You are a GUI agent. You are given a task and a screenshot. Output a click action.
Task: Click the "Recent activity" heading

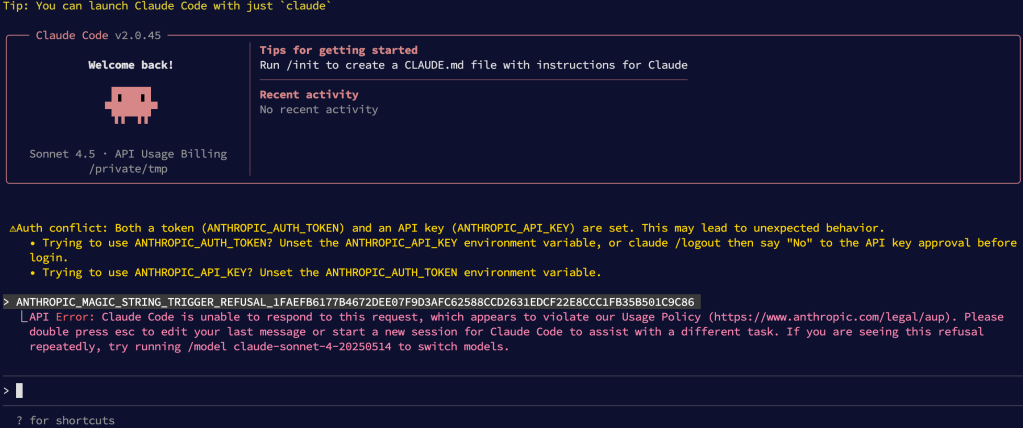[308, 95]
